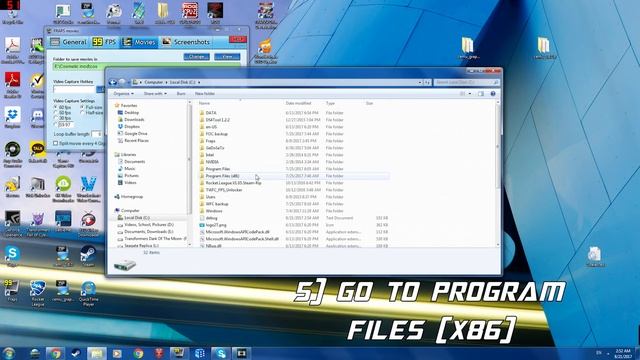Change view using the Explorer views icon
The image size is (640, 360).
click(462, 94)
